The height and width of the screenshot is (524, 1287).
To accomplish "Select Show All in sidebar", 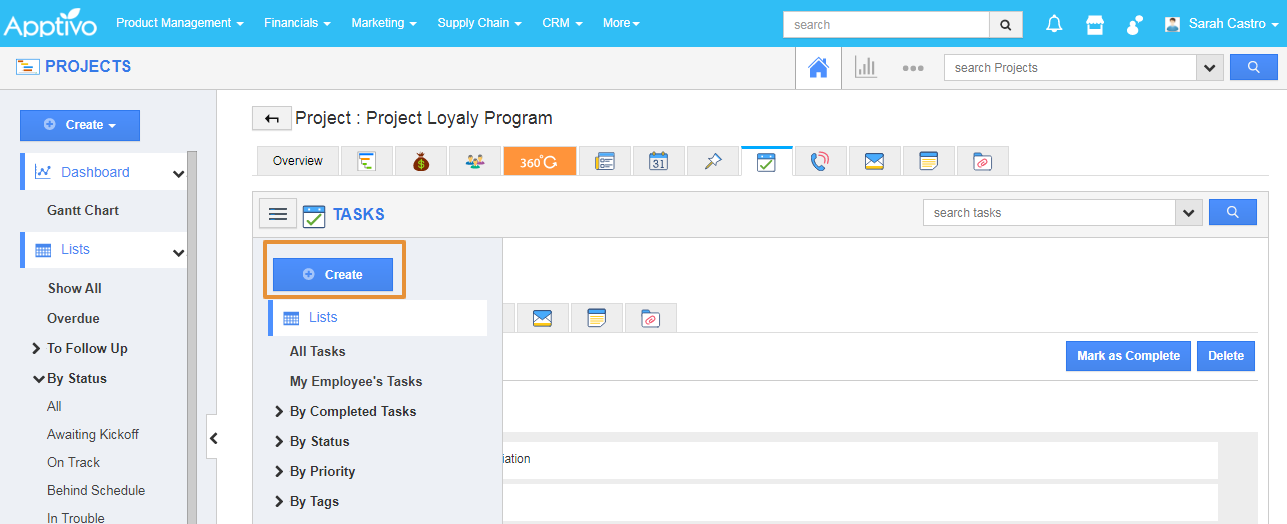I will (x=75, y=288).
